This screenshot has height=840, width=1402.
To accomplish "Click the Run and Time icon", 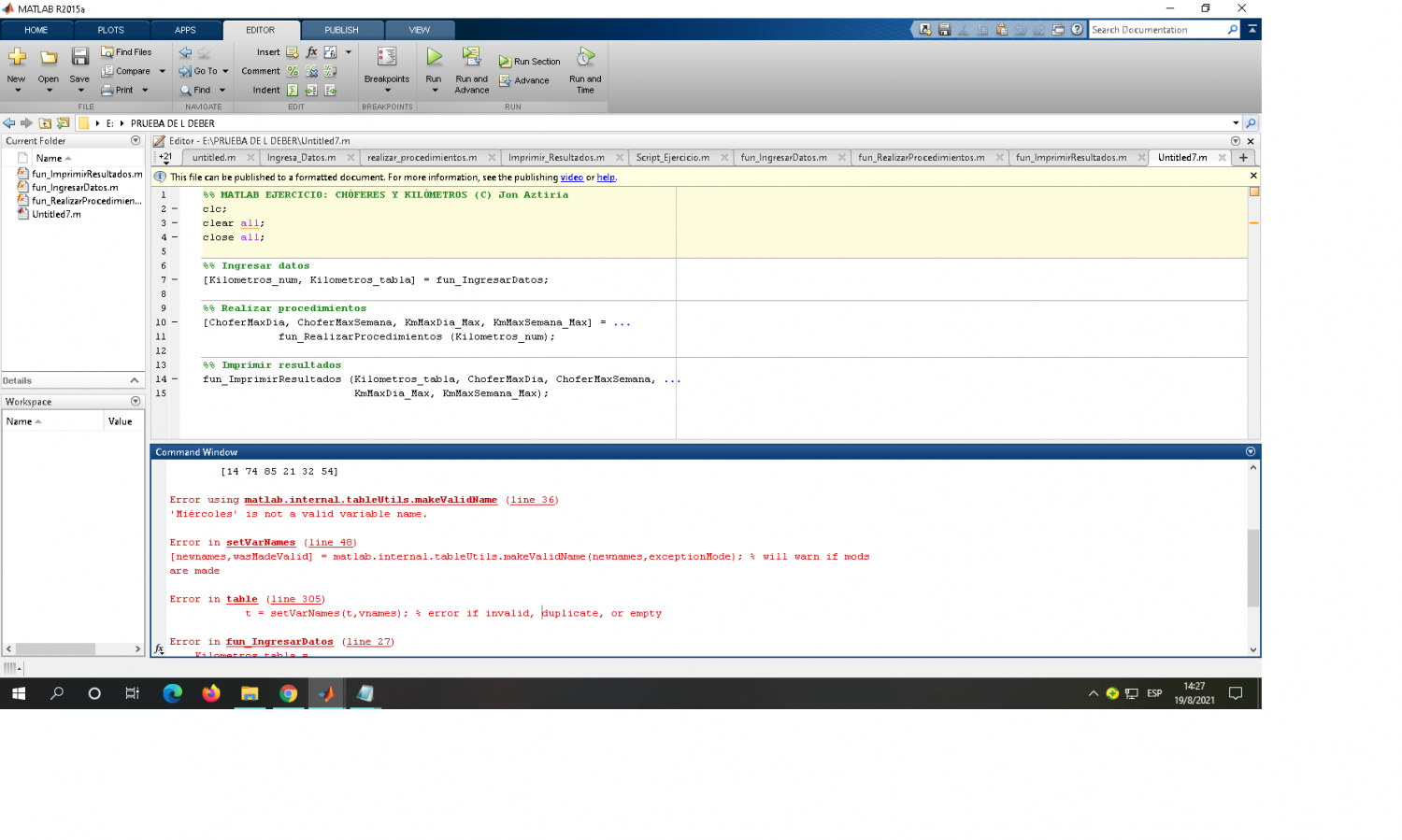I will pos(585,57).
